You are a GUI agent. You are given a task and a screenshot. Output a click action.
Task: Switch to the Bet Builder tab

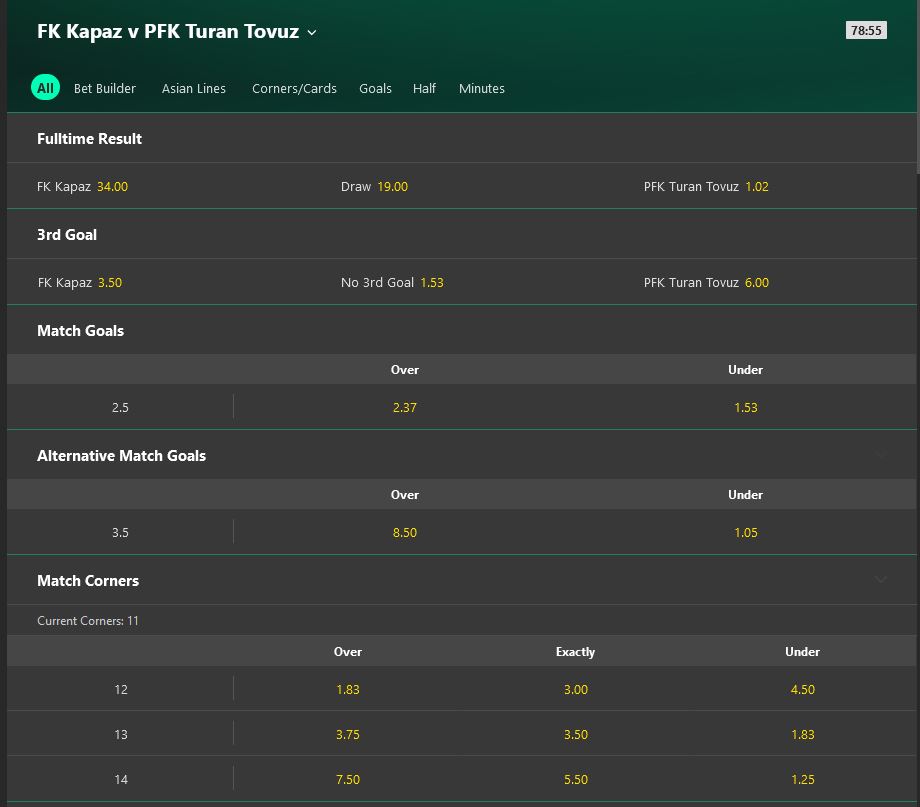104,89
